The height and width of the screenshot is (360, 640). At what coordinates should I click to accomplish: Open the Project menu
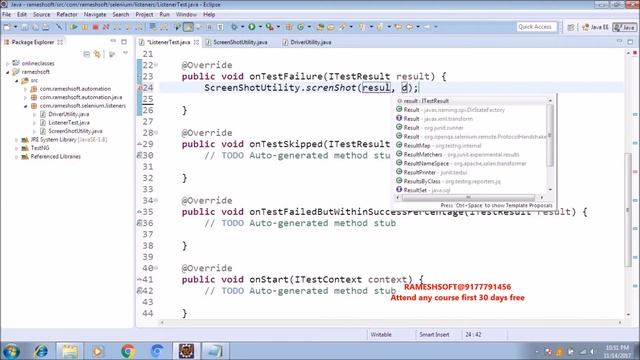click(144, 14)
